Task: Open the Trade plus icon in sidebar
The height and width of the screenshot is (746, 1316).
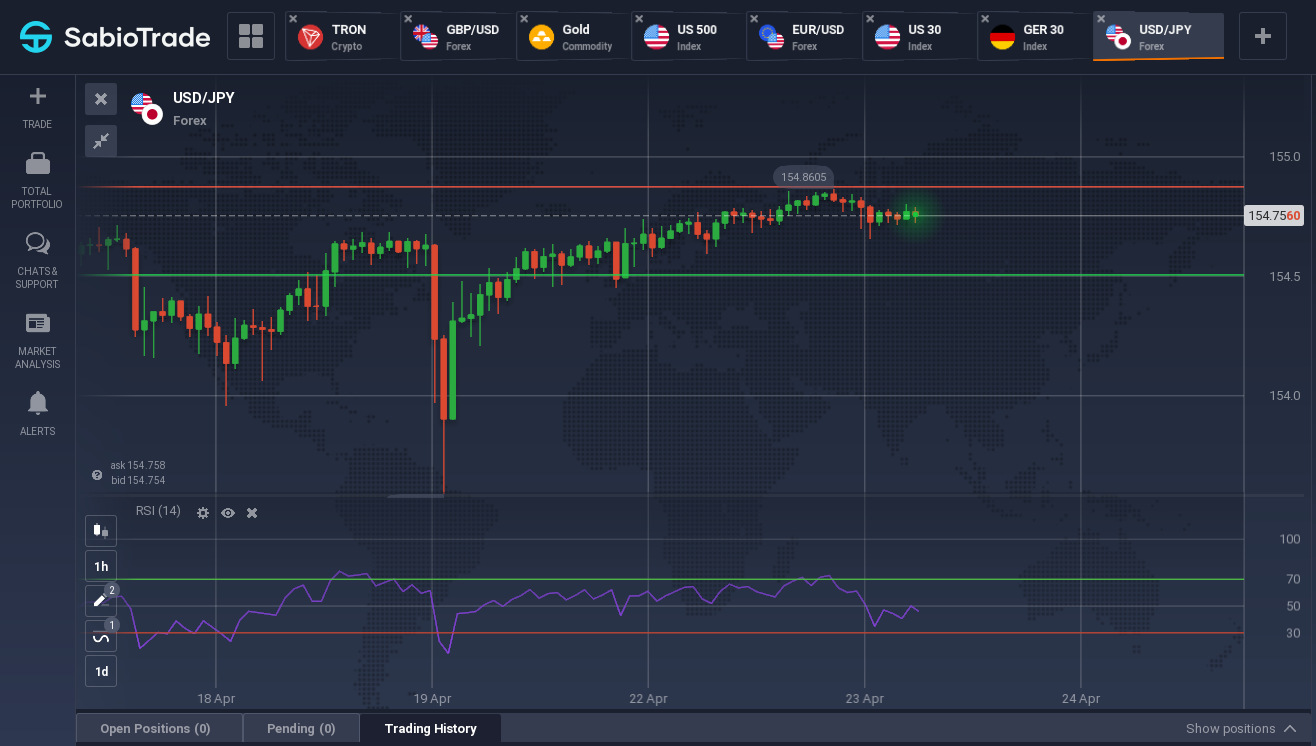Action: pyautogui.click(x=37, y=97)
